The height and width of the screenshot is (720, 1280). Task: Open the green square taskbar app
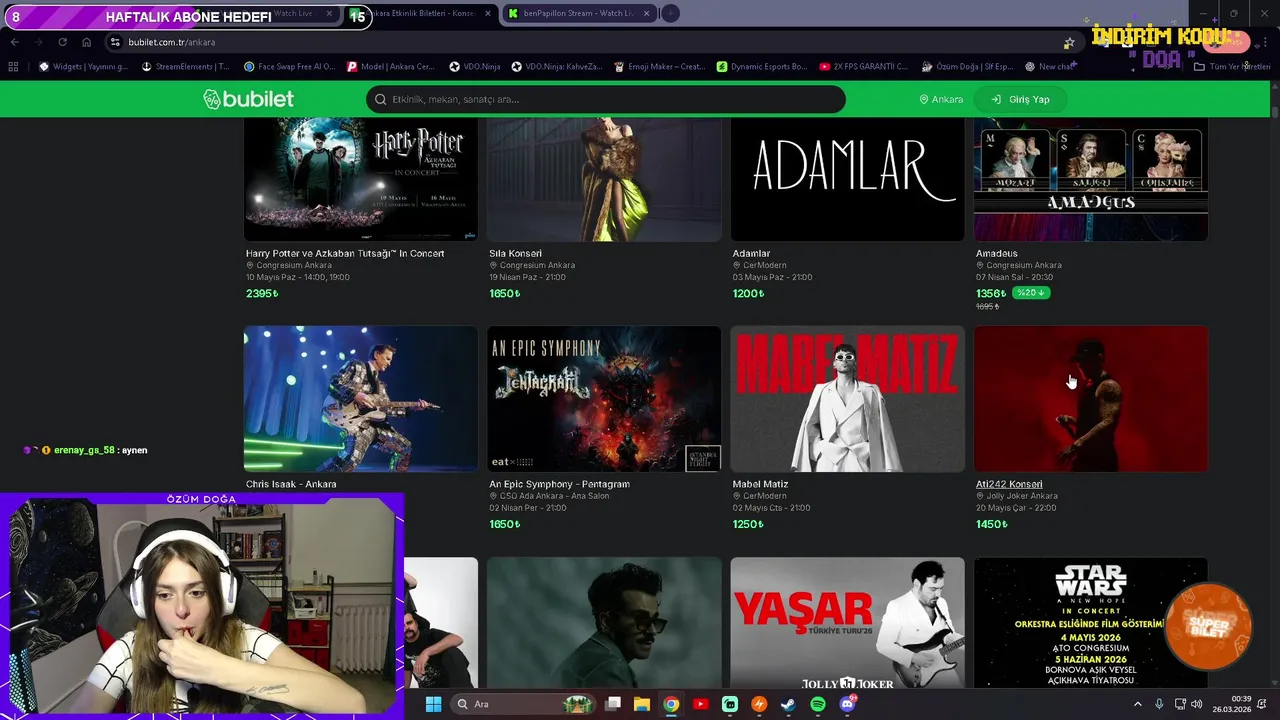pyautogui.click(x=730, y=704)
